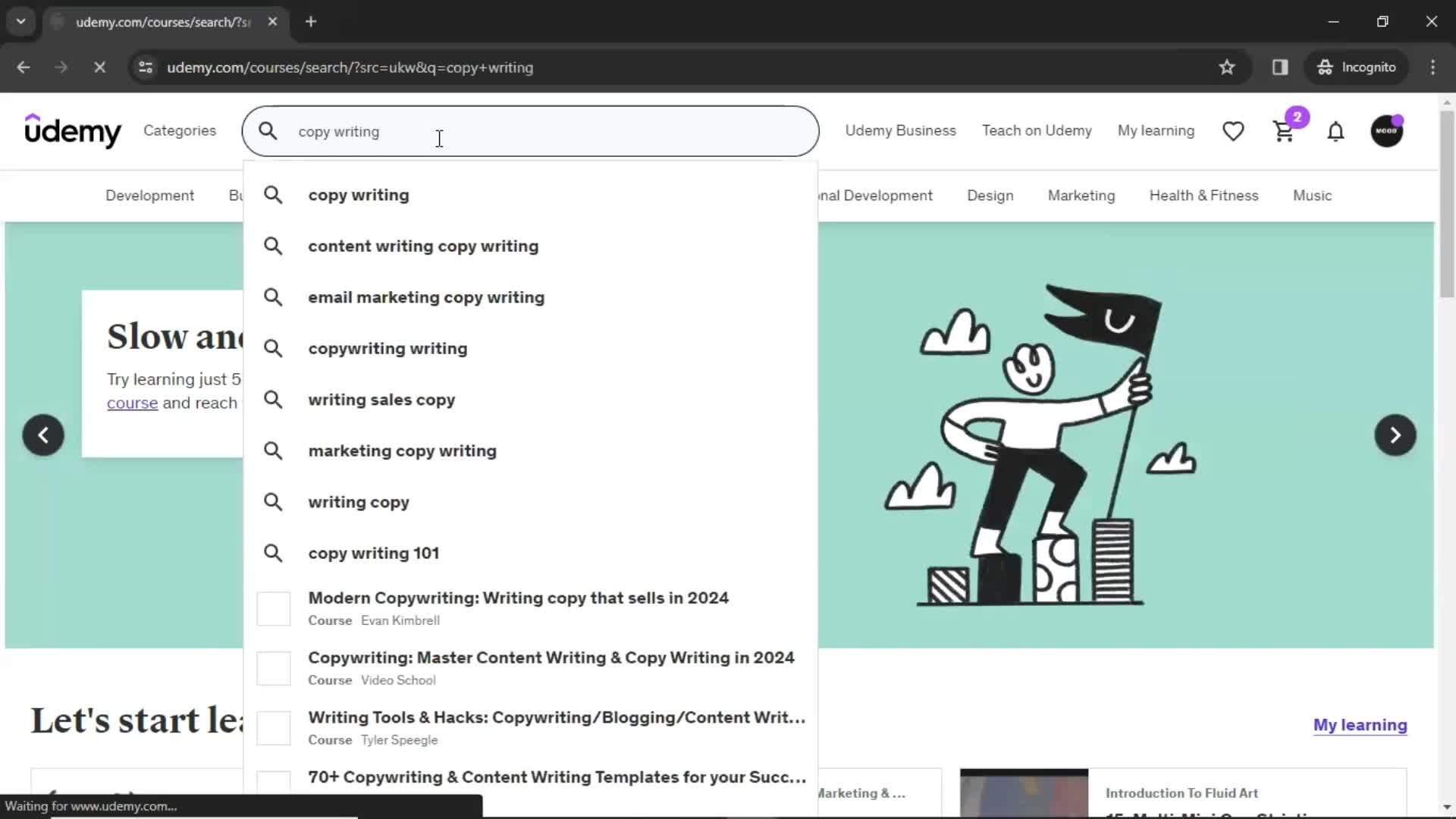Open the wishlist heart icon
This screenshot has height=819, width=1456.
(x=1233, y=131)
